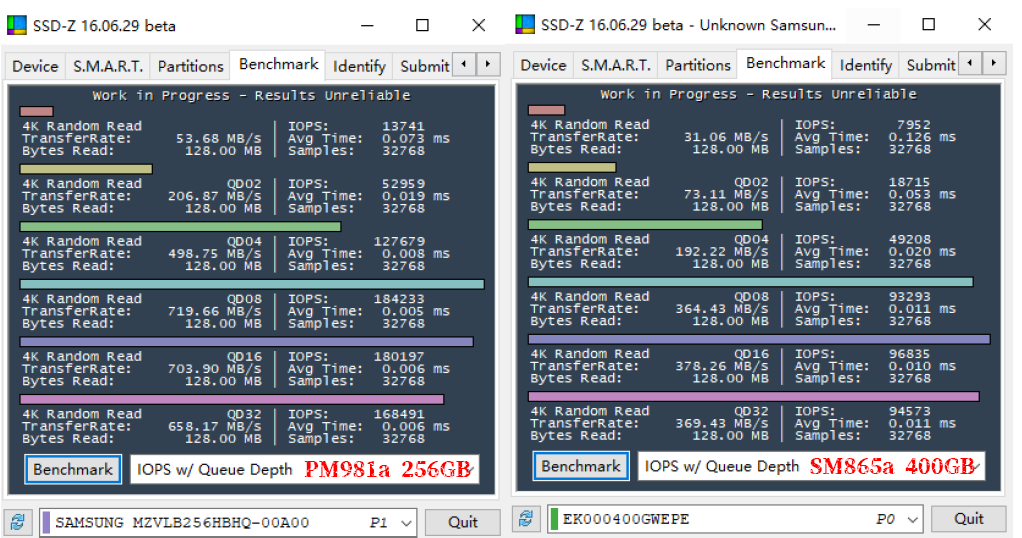
Task: Start Benchmark on SAMSUNG MZVLB256HBHQ drive
Action: pos(73,470)
